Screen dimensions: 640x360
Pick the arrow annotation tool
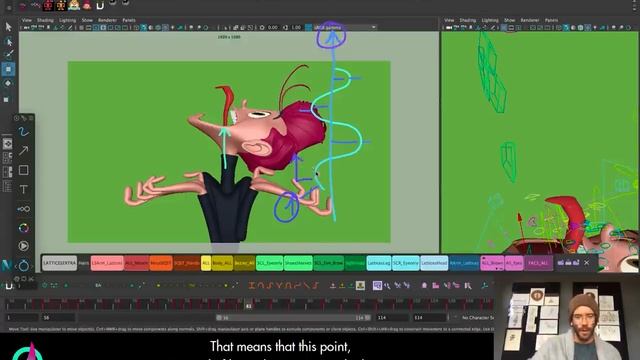coord(23,151)
